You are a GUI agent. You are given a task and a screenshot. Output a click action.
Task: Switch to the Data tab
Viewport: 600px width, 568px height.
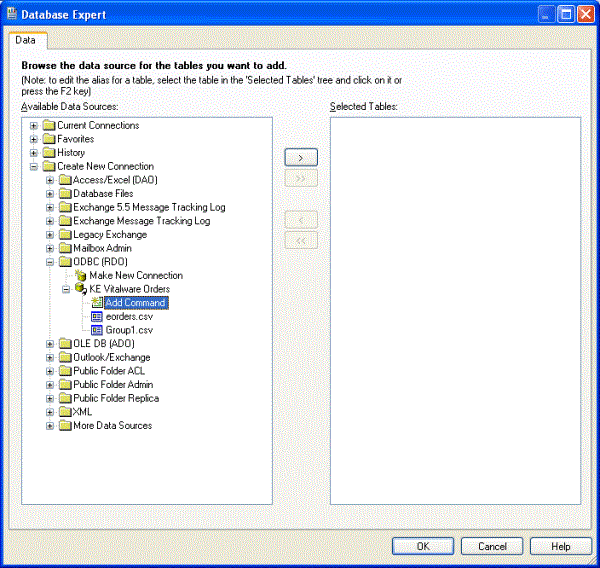pos(26,40)
